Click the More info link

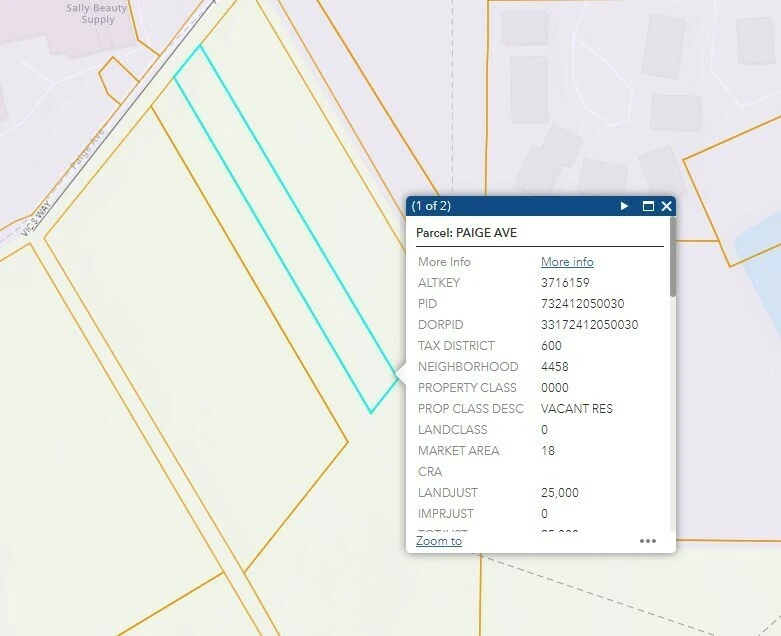pyautogui.click(x=567, y=261)
